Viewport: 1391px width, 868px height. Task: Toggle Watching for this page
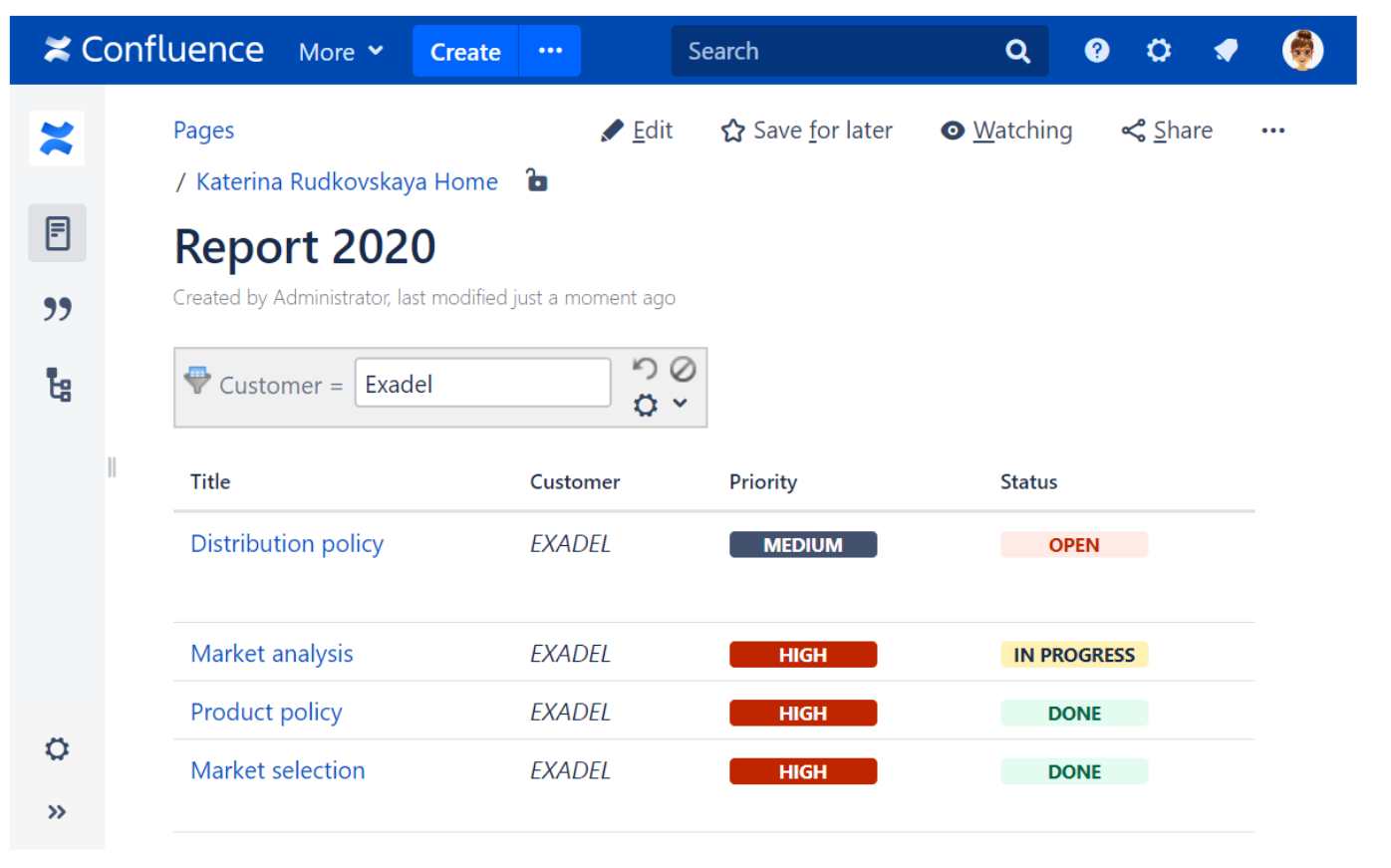[x=1006, y=131]
